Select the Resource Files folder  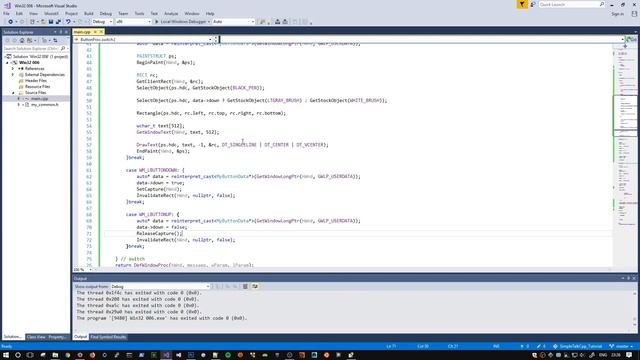pyautogui.click(x=37, y=87)
